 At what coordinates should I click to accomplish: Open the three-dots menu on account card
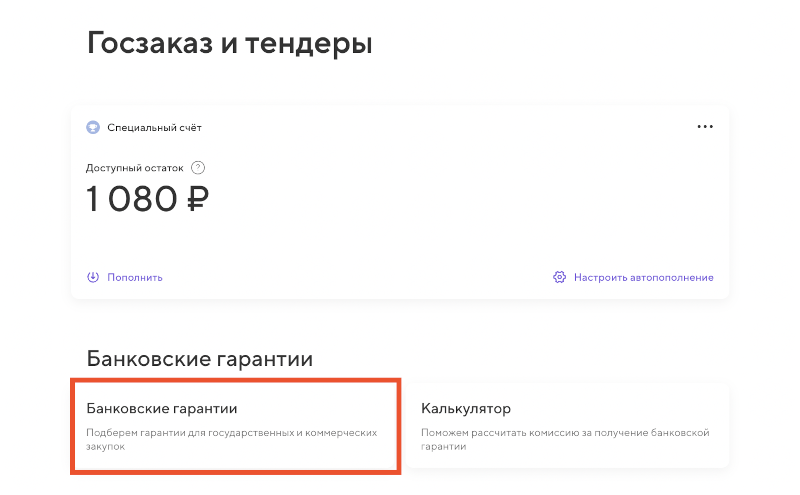tap(705, 127)
